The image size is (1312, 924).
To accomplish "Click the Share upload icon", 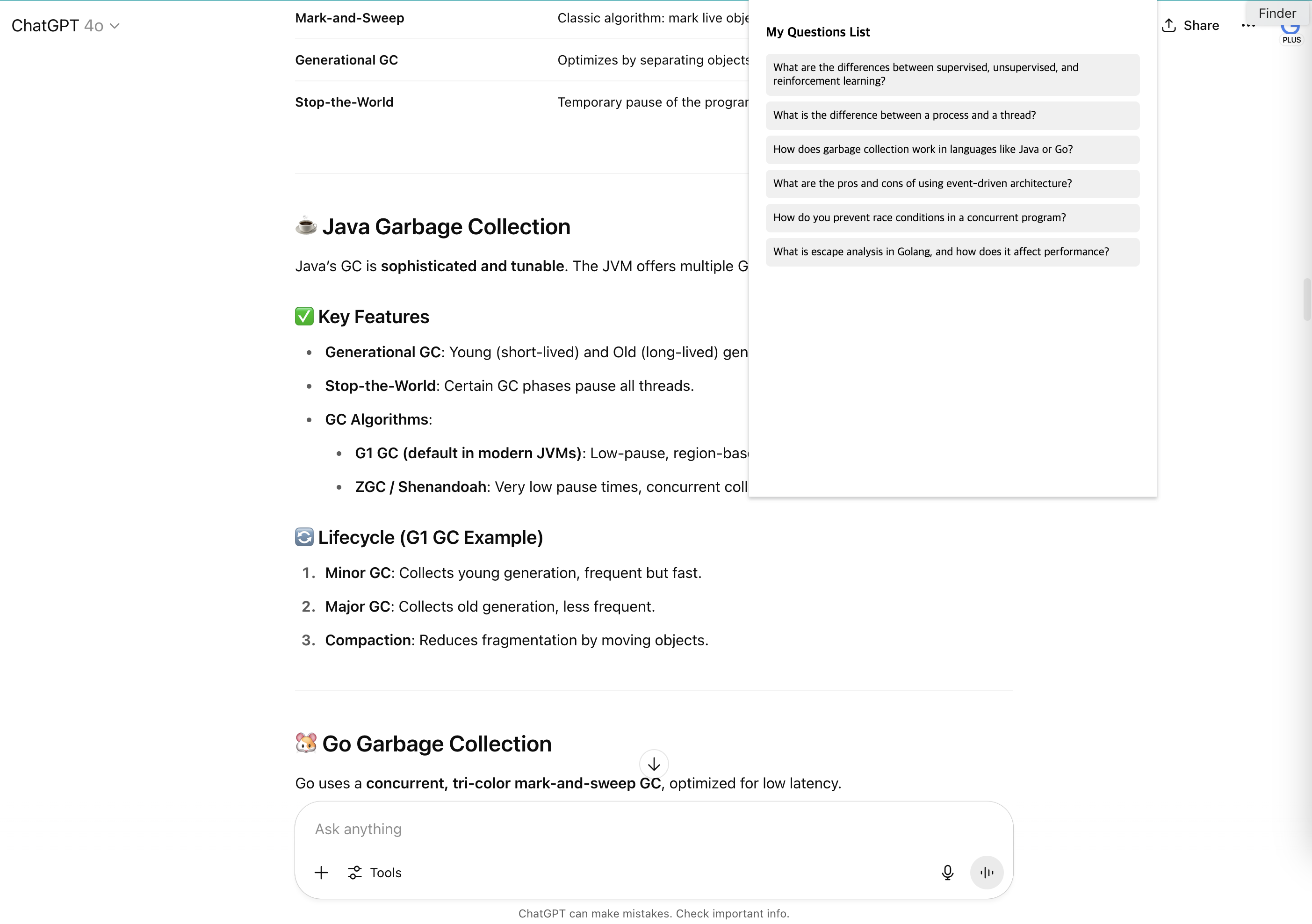I will coord(1169,26).
